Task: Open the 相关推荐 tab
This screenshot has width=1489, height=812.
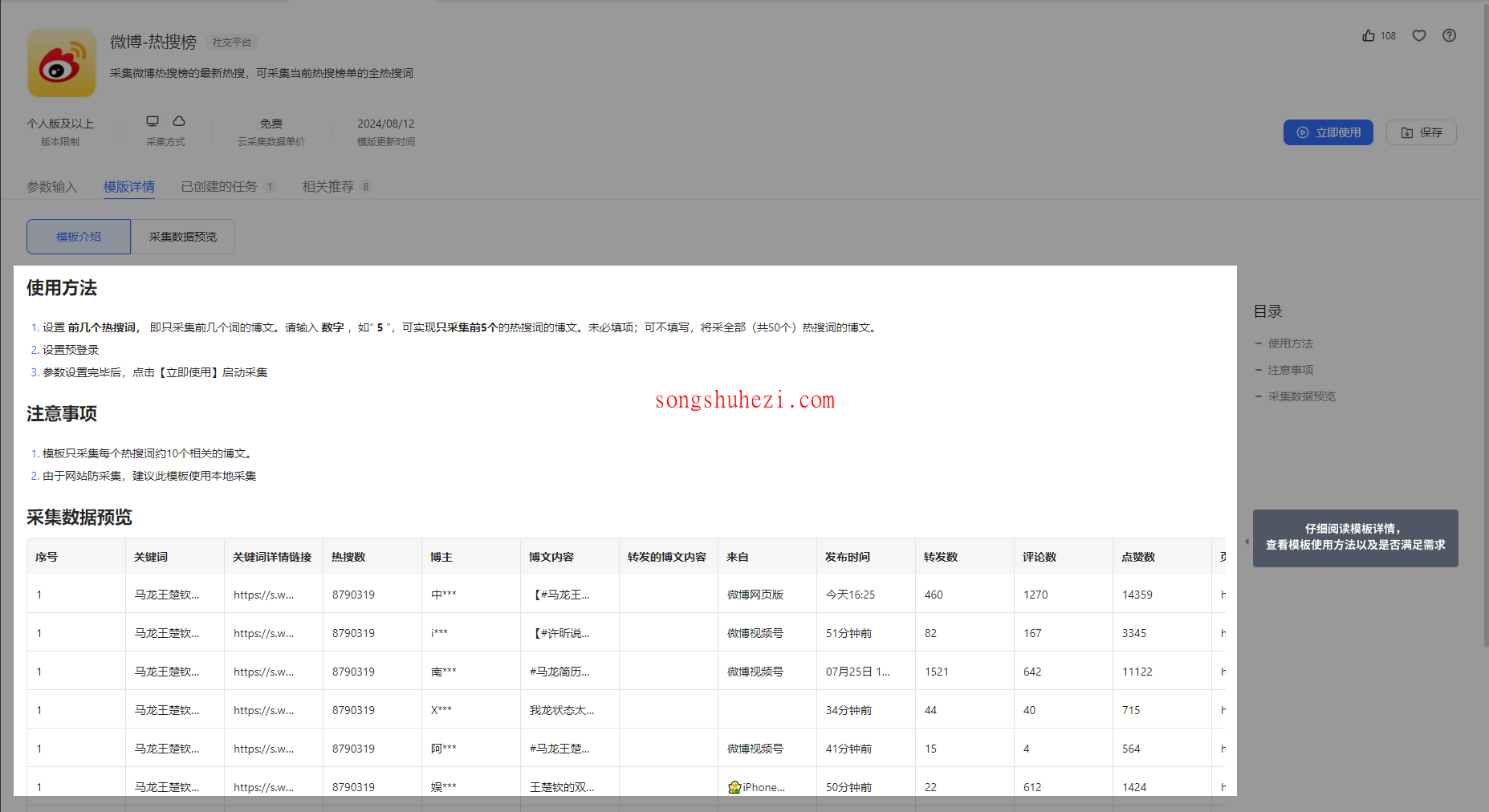Action: click(336, 186)
